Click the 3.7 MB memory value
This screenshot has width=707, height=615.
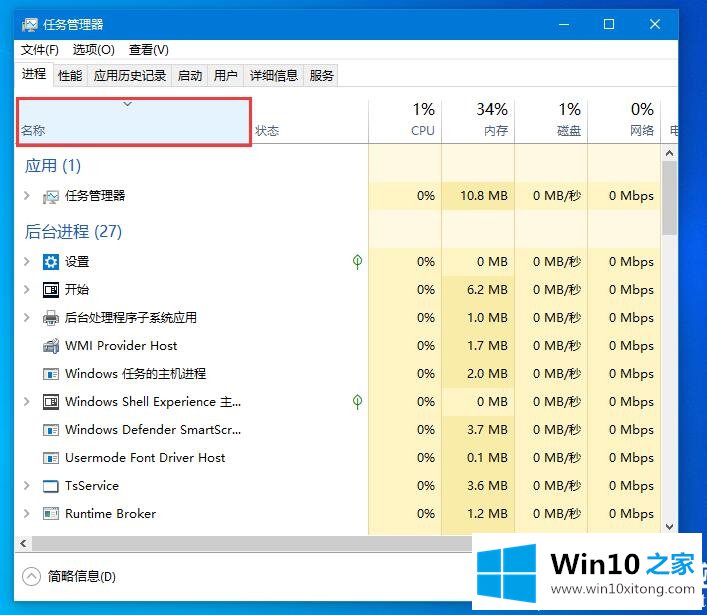pyautogui.click(x=487, y=430)
